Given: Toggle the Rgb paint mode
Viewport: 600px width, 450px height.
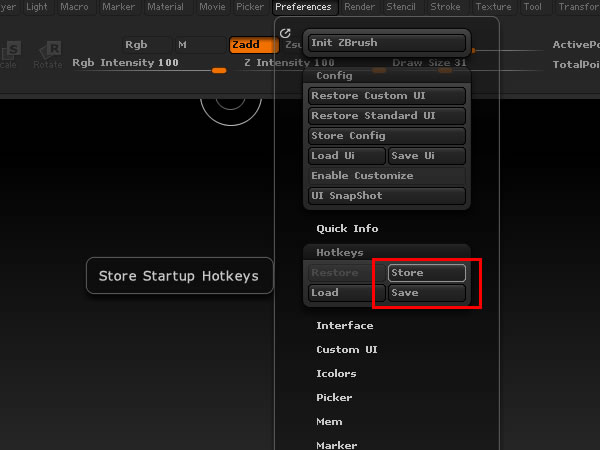Looking at the screenshot, I should tap(147, 45).
